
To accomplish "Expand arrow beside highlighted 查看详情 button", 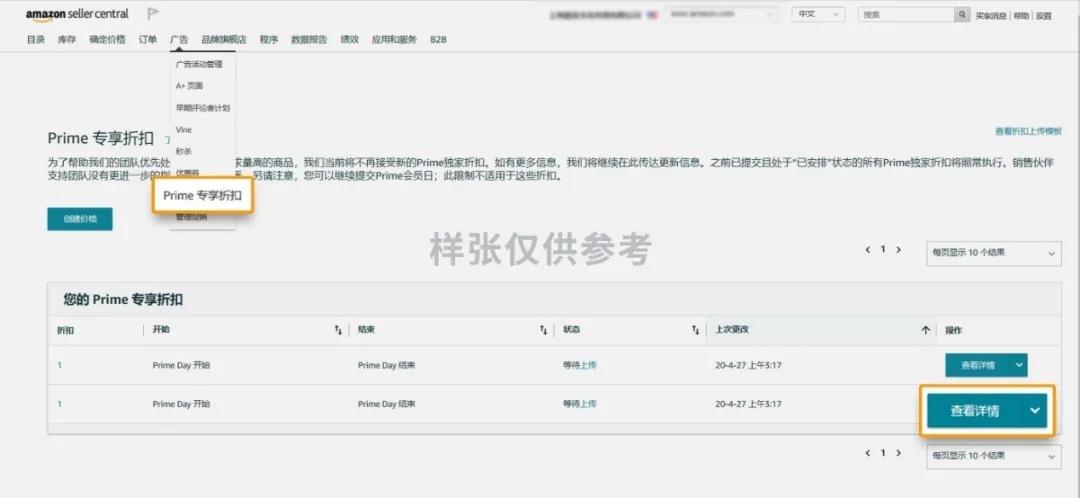I will coord(1034,411).
